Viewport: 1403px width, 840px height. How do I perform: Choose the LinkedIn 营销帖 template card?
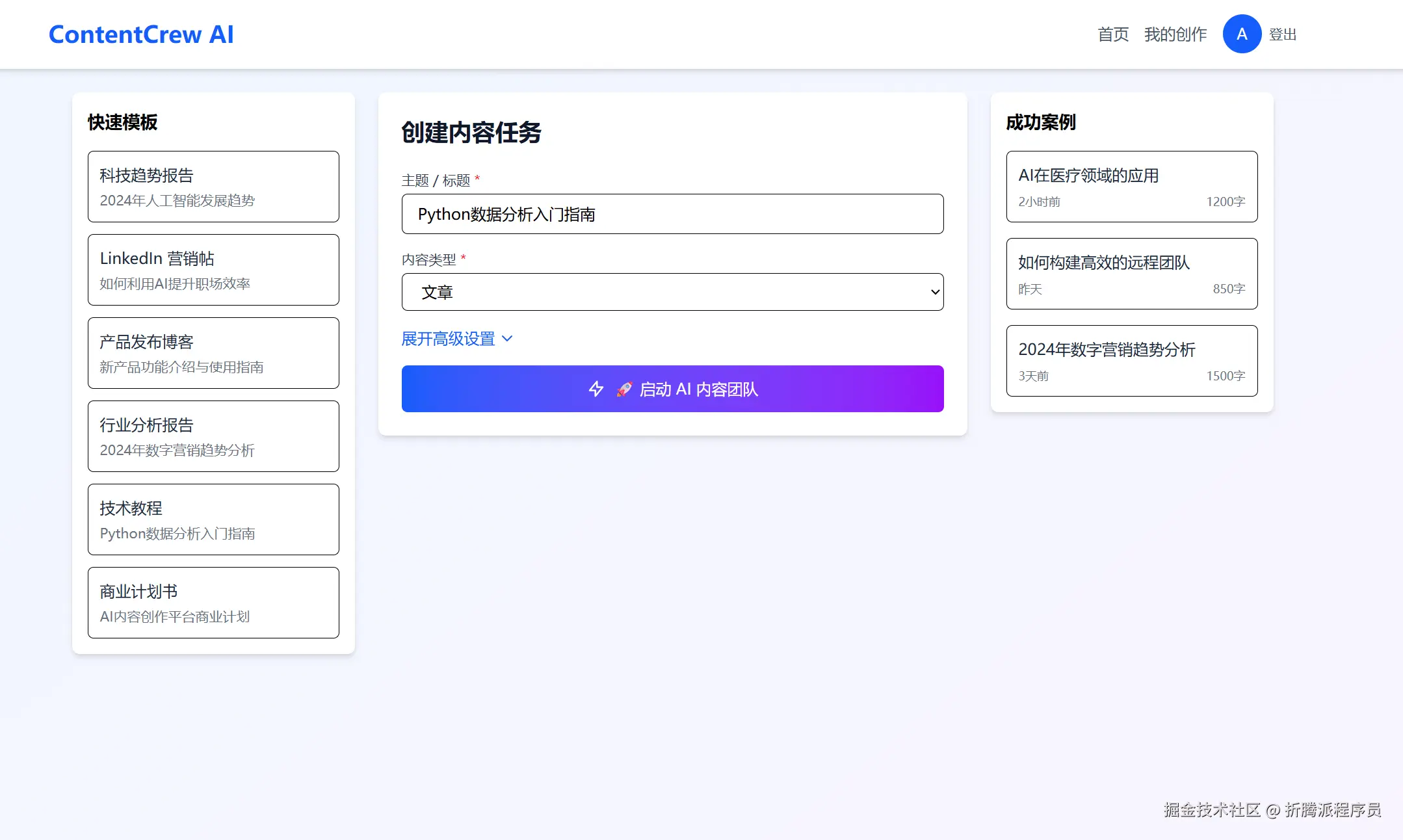[213, 270]
